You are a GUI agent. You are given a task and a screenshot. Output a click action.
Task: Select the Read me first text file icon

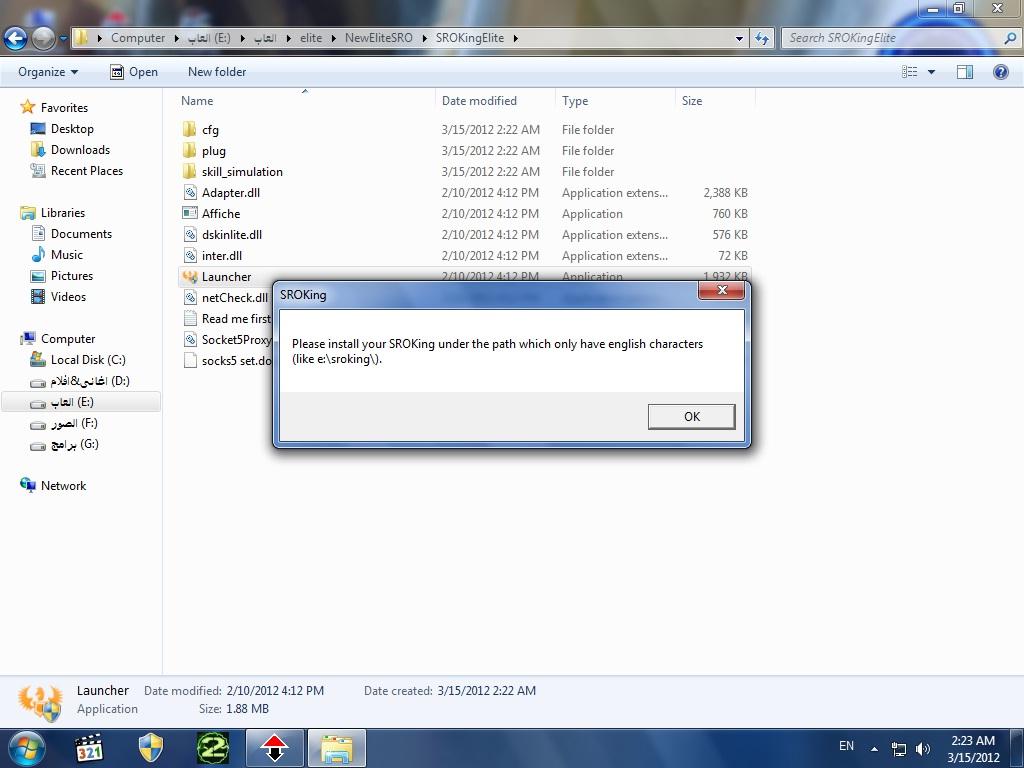(x=189, y=319)
